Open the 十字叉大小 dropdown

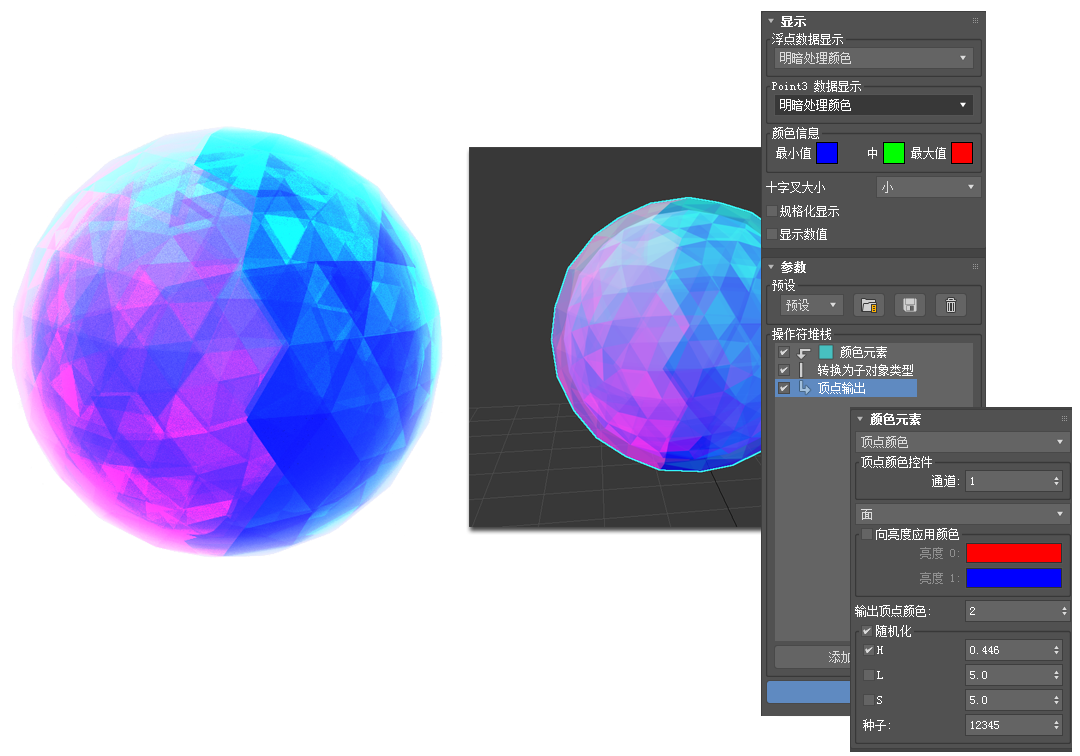[x=928, y=187]
